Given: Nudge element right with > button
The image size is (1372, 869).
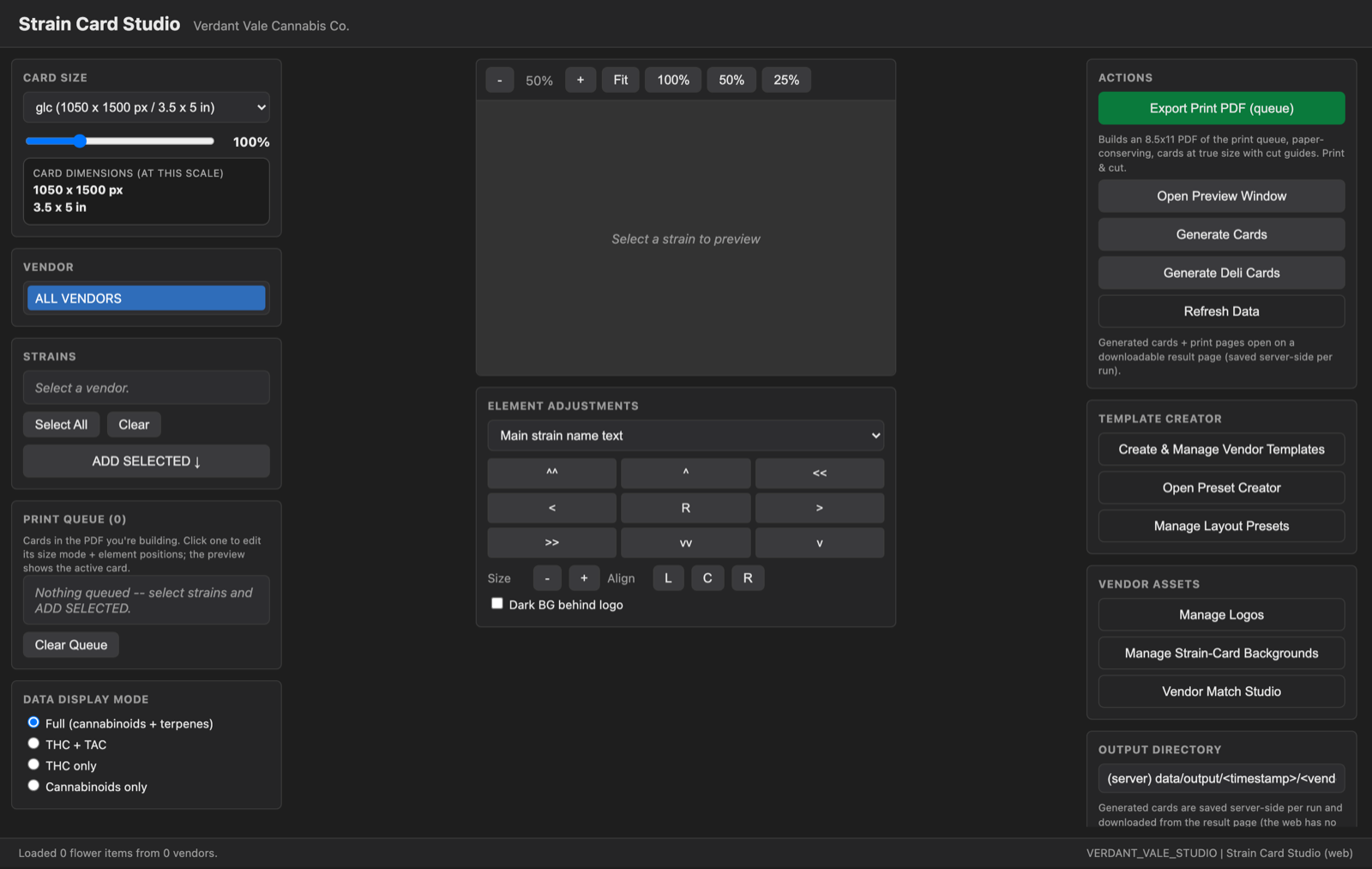Looking at the screenshot, I should click(x=820, y=508).
